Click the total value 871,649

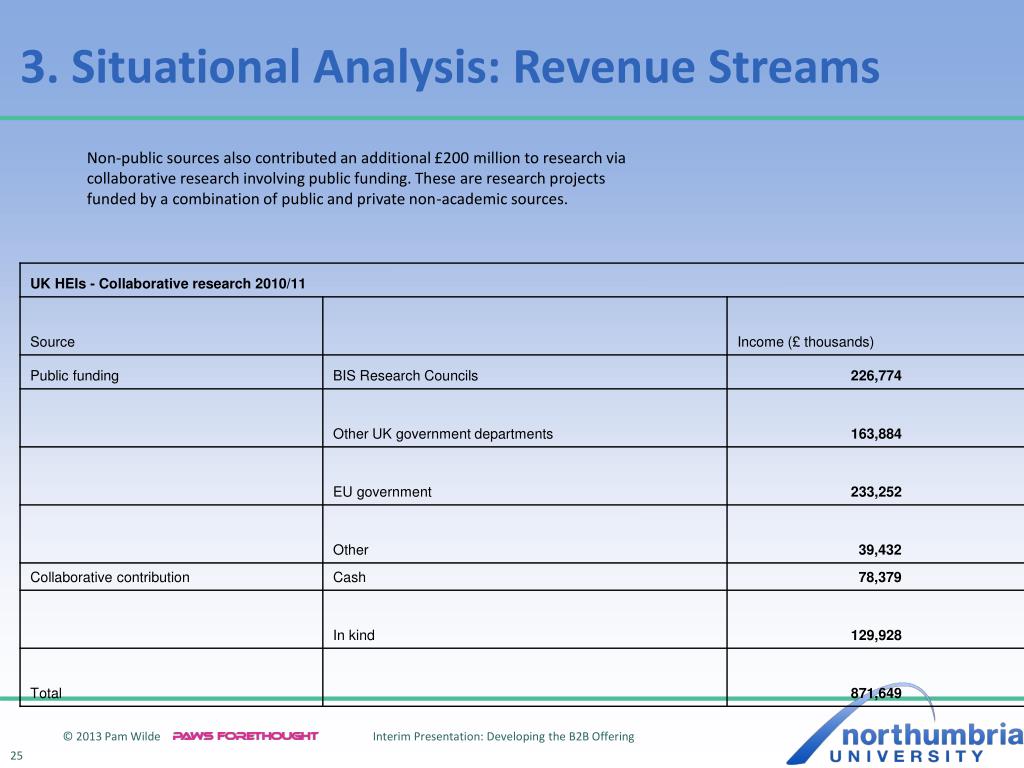coord(876,693)
